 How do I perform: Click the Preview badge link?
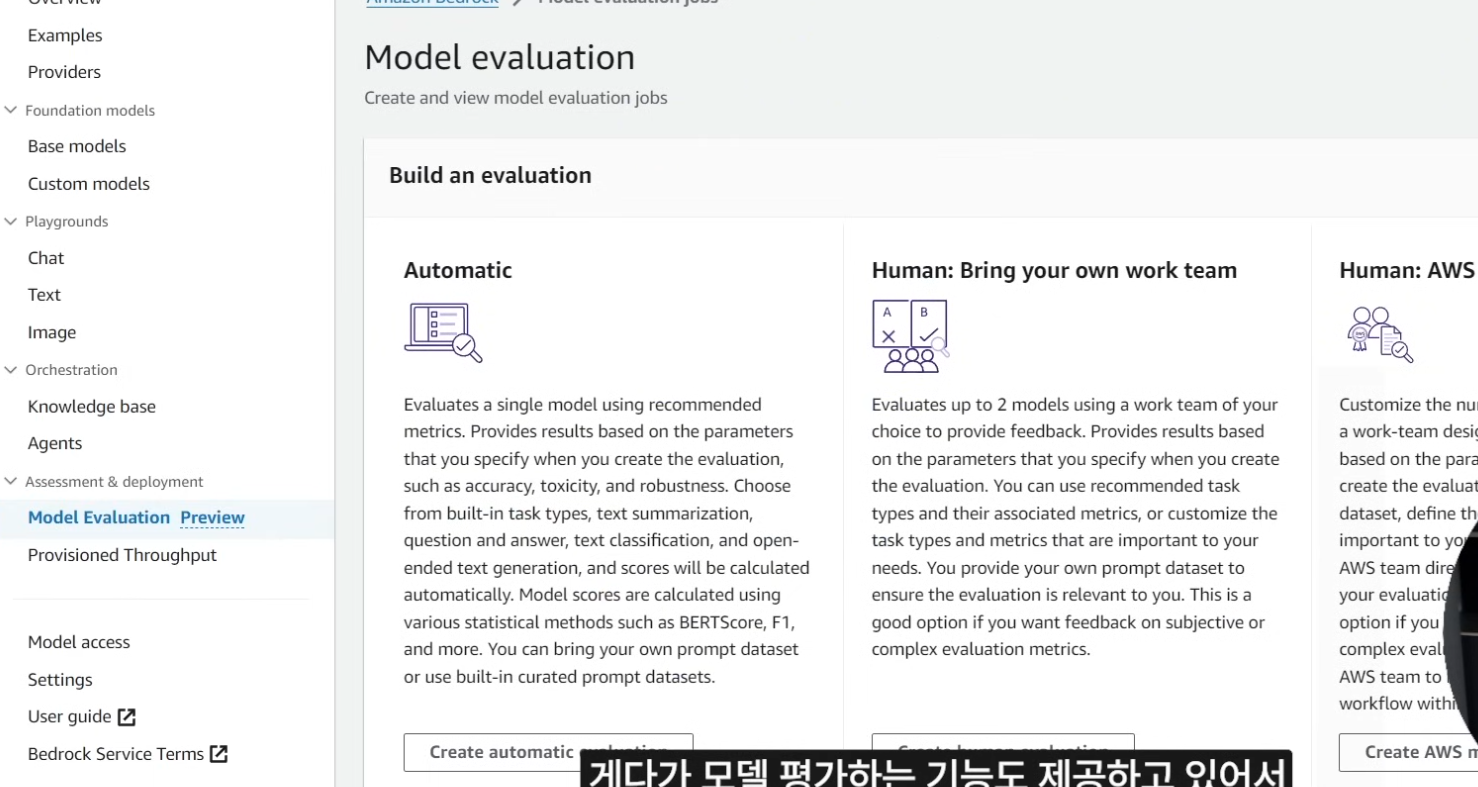[213, 517]
